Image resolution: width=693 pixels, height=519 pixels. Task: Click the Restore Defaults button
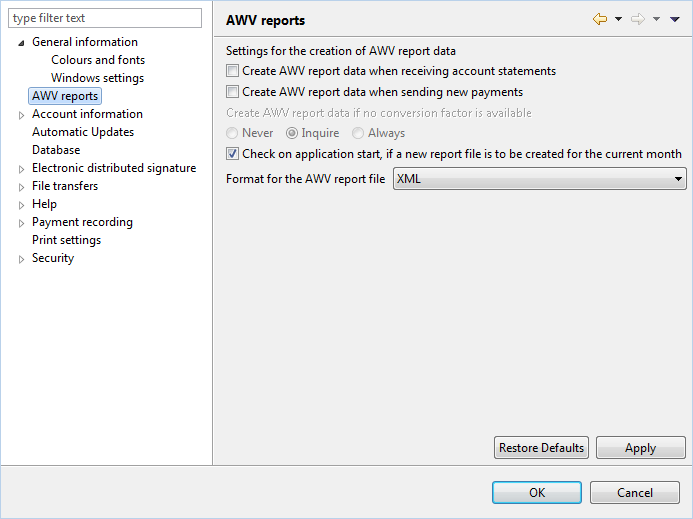point(541,447)
